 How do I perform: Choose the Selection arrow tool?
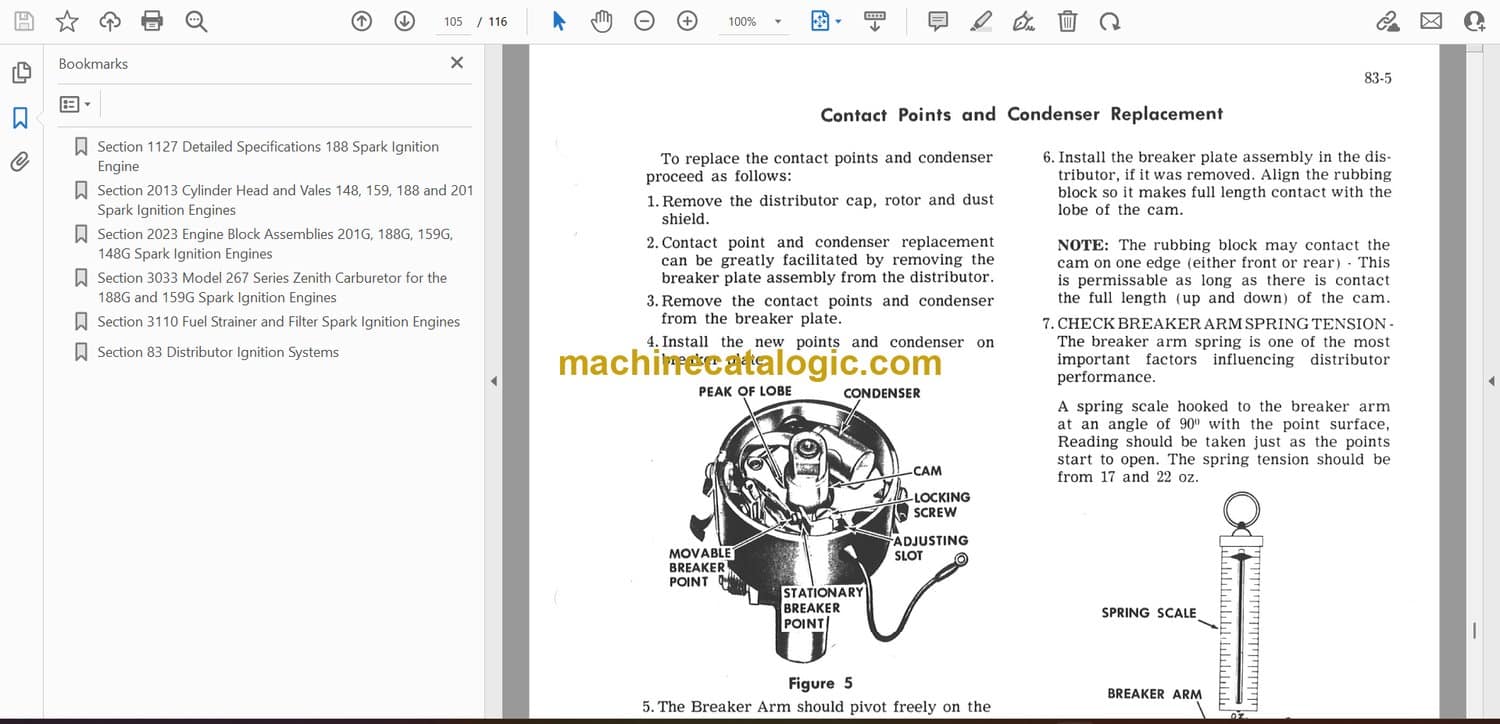coord(559,21)
